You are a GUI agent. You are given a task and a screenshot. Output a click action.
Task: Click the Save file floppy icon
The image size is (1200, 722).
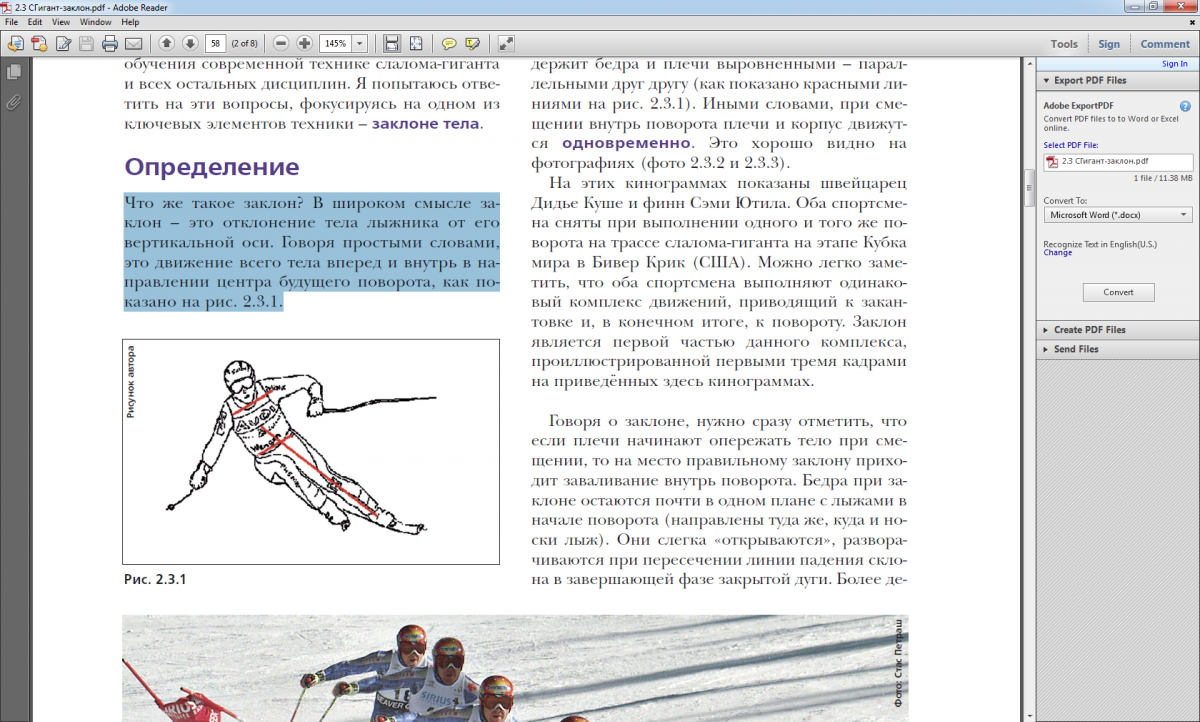click(x=86, y=43)
